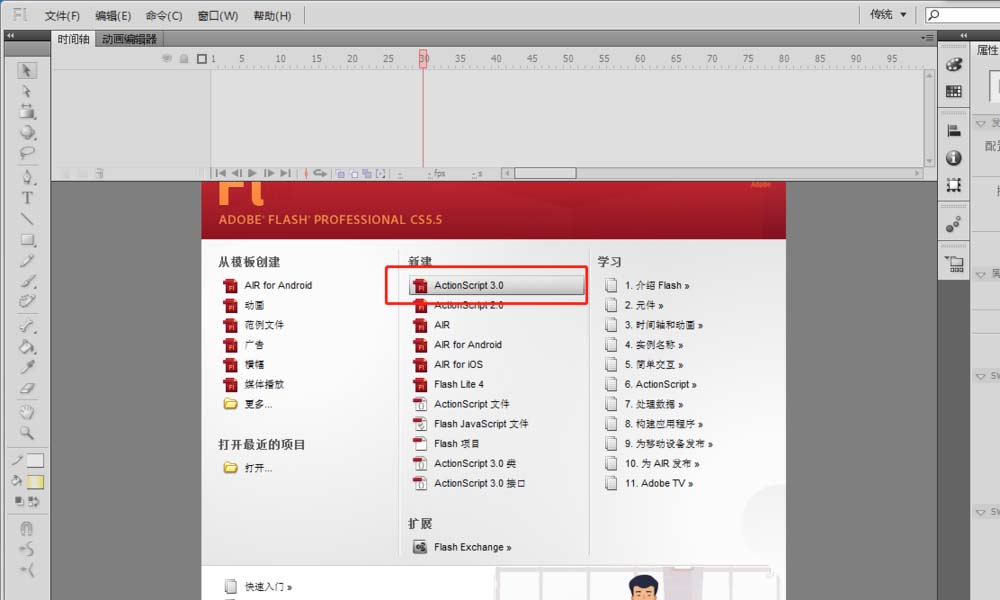The image size is (1000, 600).
Task: Pick the stroke color swatch
Action: [35, 460]
